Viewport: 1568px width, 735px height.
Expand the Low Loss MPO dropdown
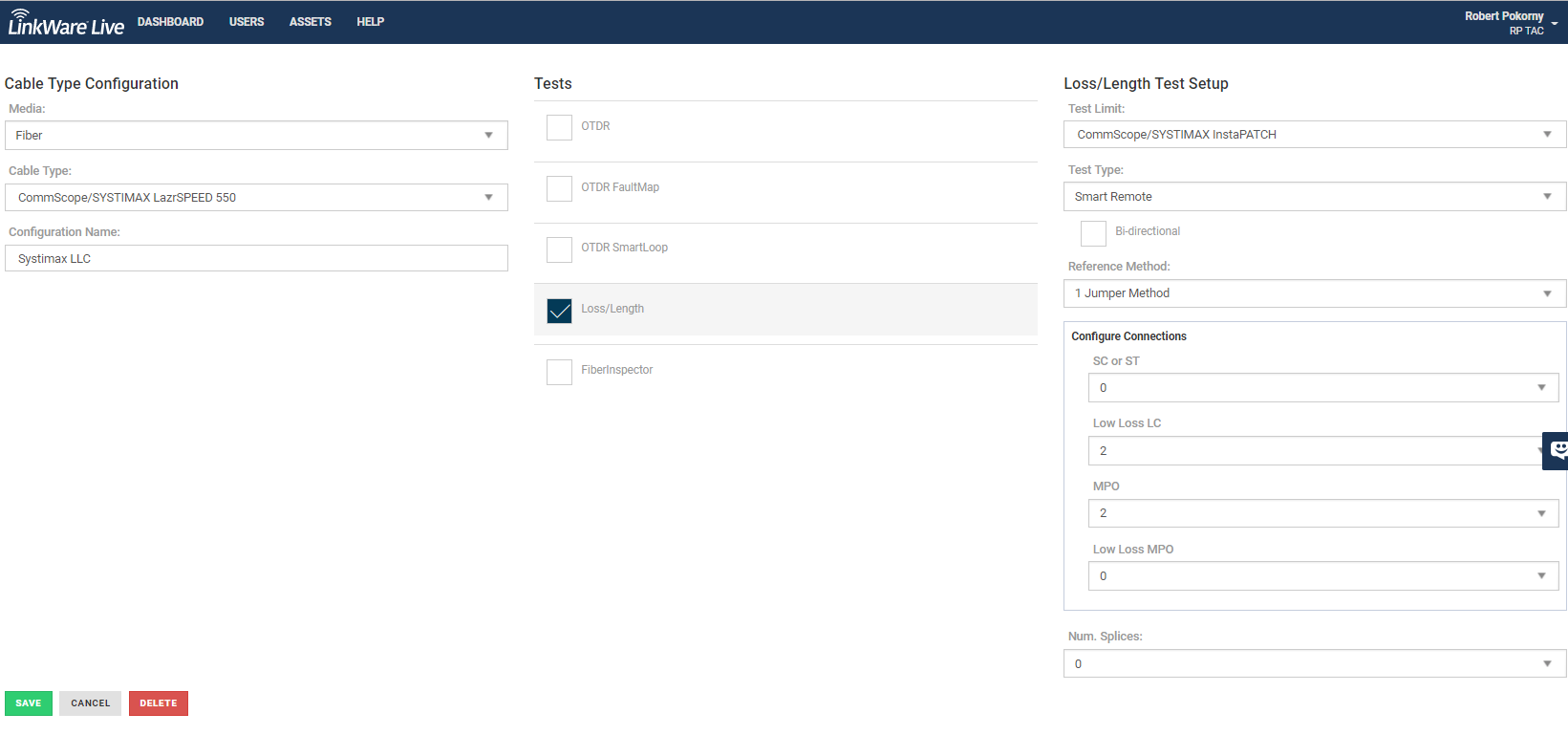[x=1323, y=575]
